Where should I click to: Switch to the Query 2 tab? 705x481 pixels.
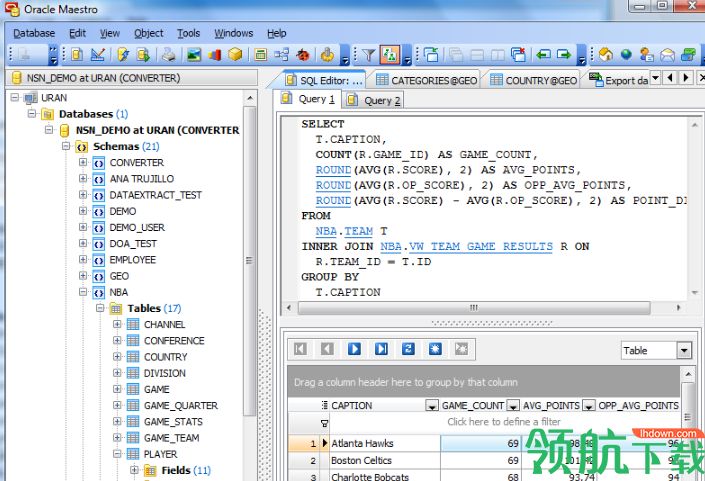[373, 100]
